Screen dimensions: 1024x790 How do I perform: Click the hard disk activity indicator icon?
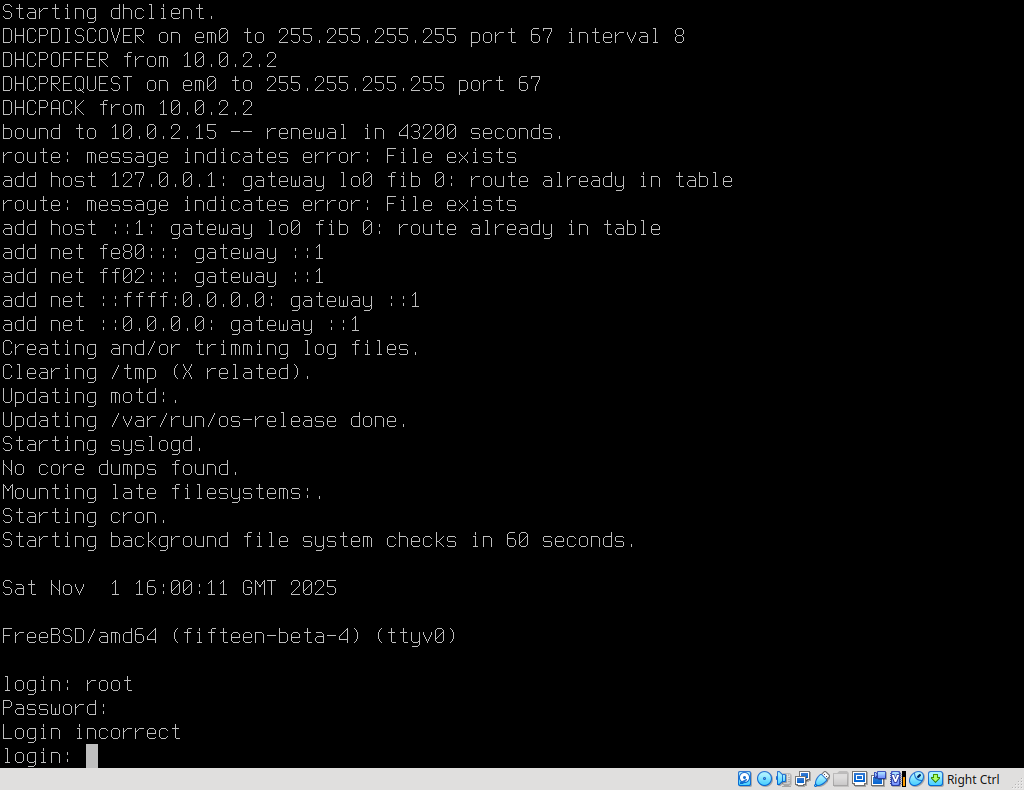[745, 779]
